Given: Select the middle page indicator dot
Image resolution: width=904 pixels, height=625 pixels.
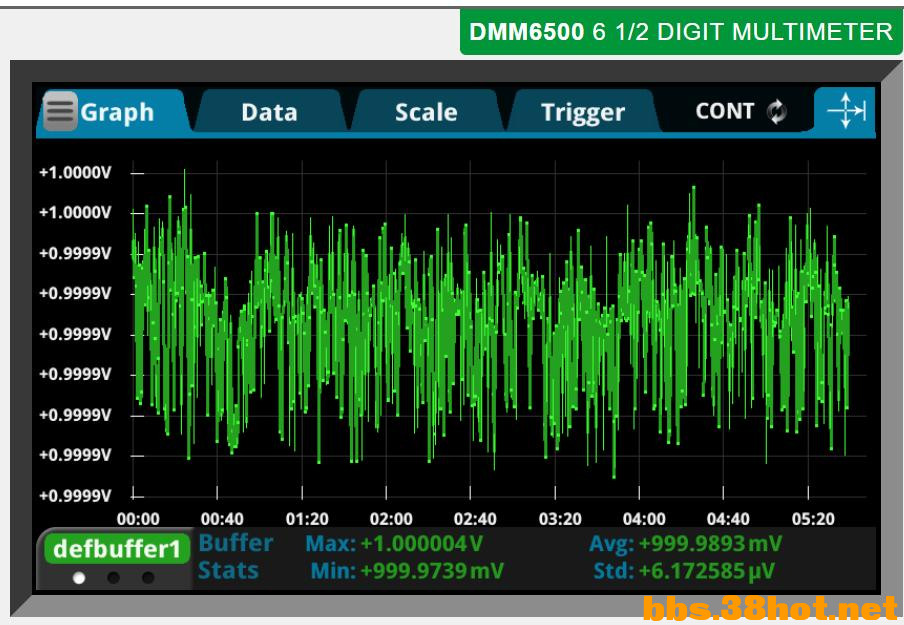Looking at the screenshot, I should coord(114,578).
